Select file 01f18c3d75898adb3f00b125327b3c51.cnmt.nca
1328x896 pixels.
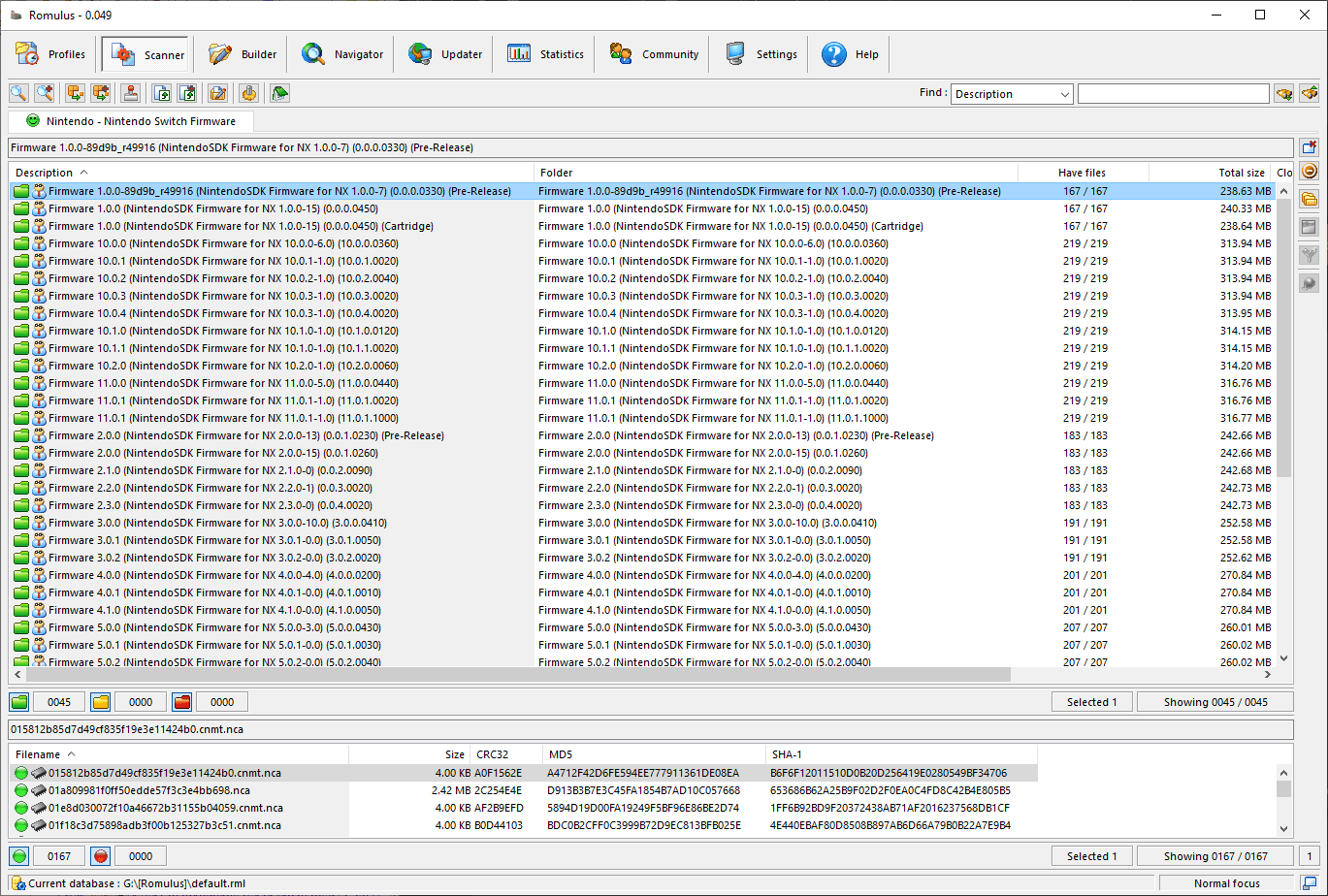pyautogui.click(x=524, y=825)
